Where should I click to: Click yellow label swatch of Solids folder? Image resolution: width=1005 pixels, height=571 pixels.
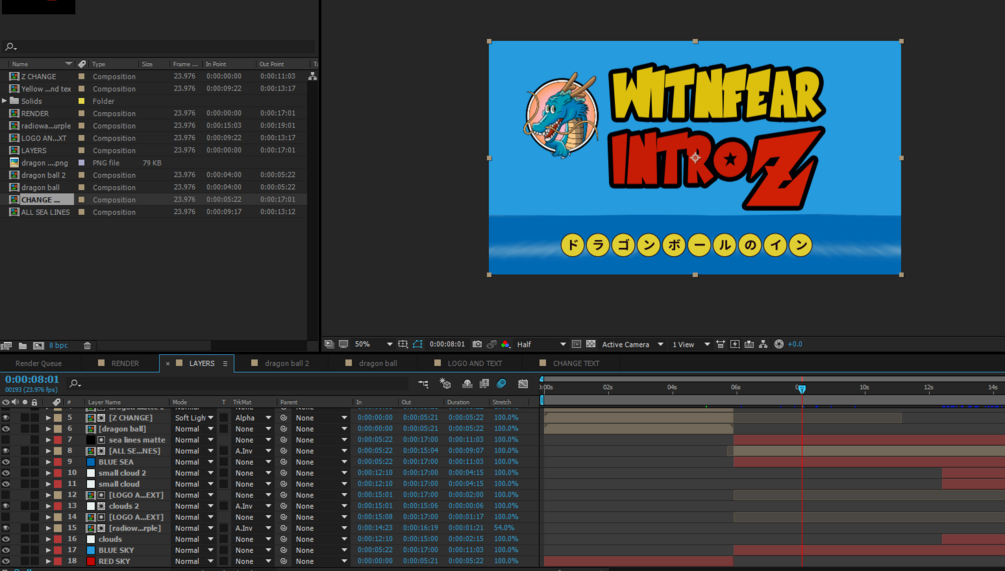pyautogui.click(x=81, y=101)
